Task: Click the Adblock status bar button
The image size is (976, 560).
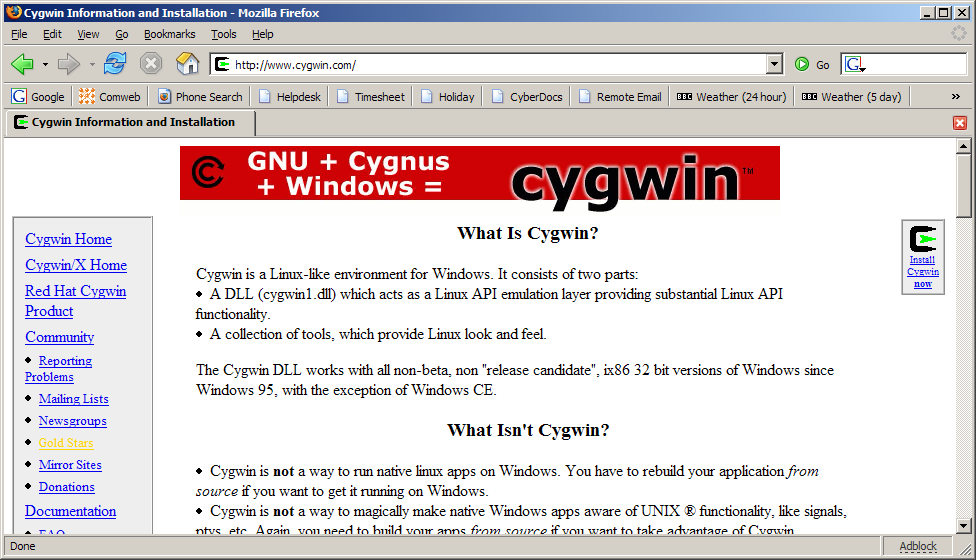Action: [917, 547]
